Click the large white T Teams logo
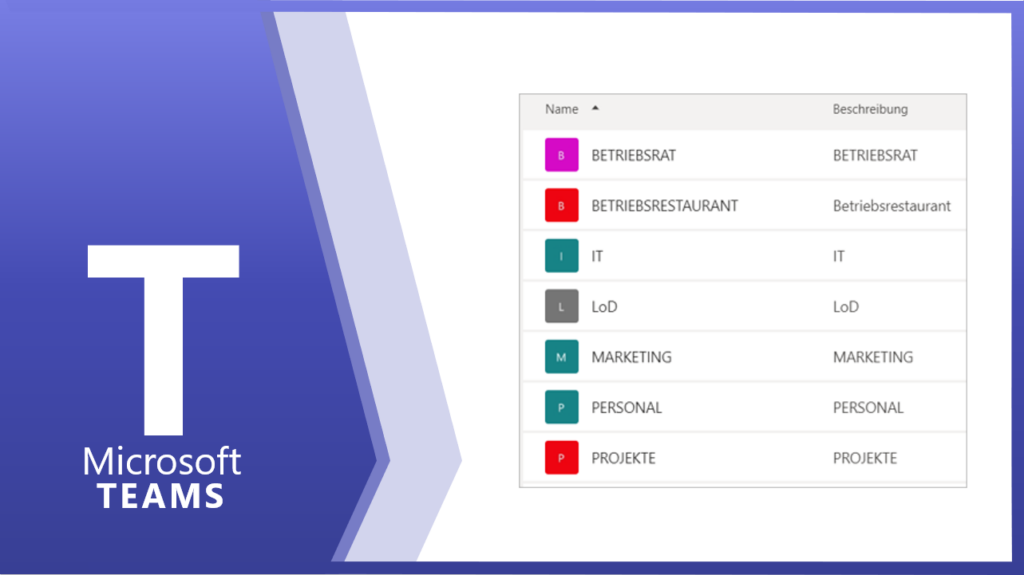The image size is (1024, 575). tap(163, 340)
